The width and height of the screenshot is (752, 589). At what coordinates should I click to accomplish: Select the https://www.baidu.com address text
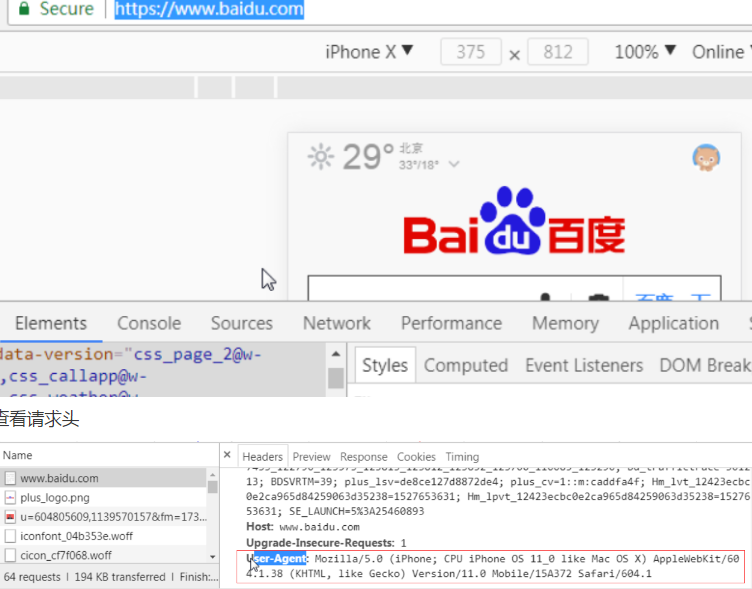tap(209, 9)
